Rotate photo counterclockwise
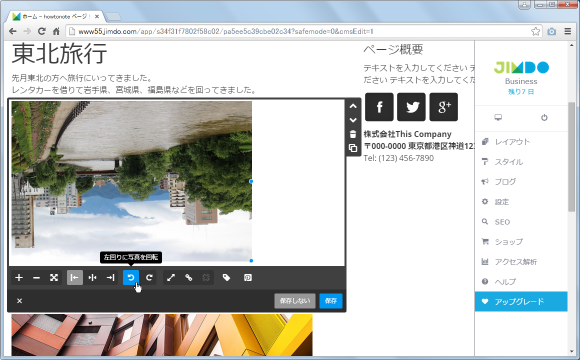Image resolution: width=580 pixels, height=360 pixels. point(131,277)
